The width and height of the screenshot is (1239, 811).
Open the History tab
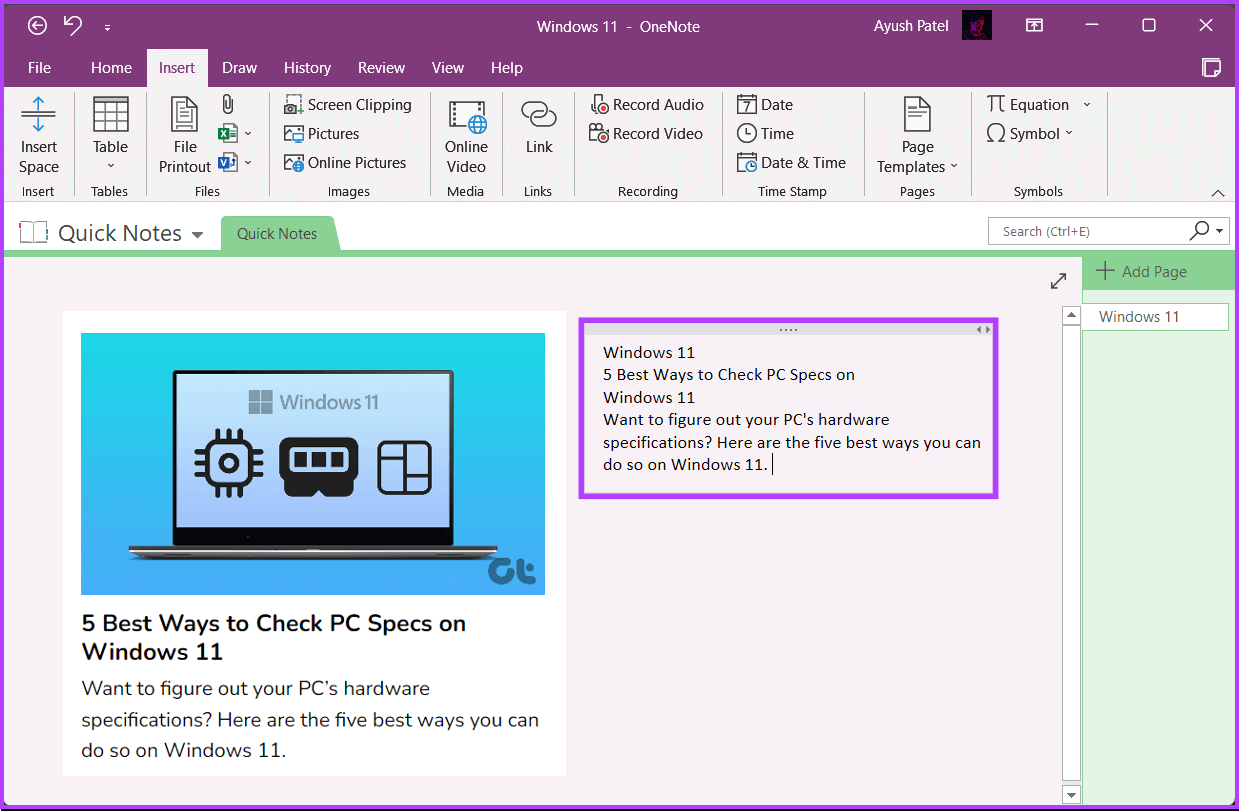(x=307, y=68)
